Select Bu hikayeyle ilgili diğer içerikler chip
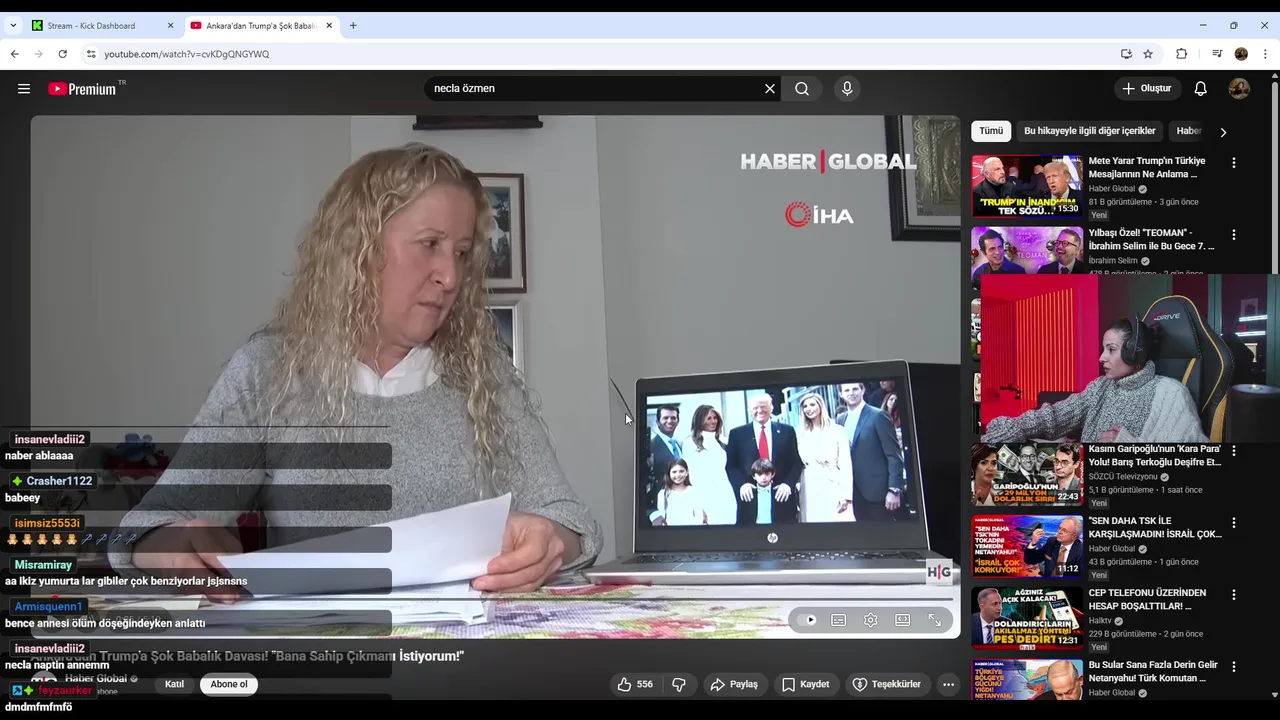The width and height of the screenshot is (1280, 720). point(1089,131)
